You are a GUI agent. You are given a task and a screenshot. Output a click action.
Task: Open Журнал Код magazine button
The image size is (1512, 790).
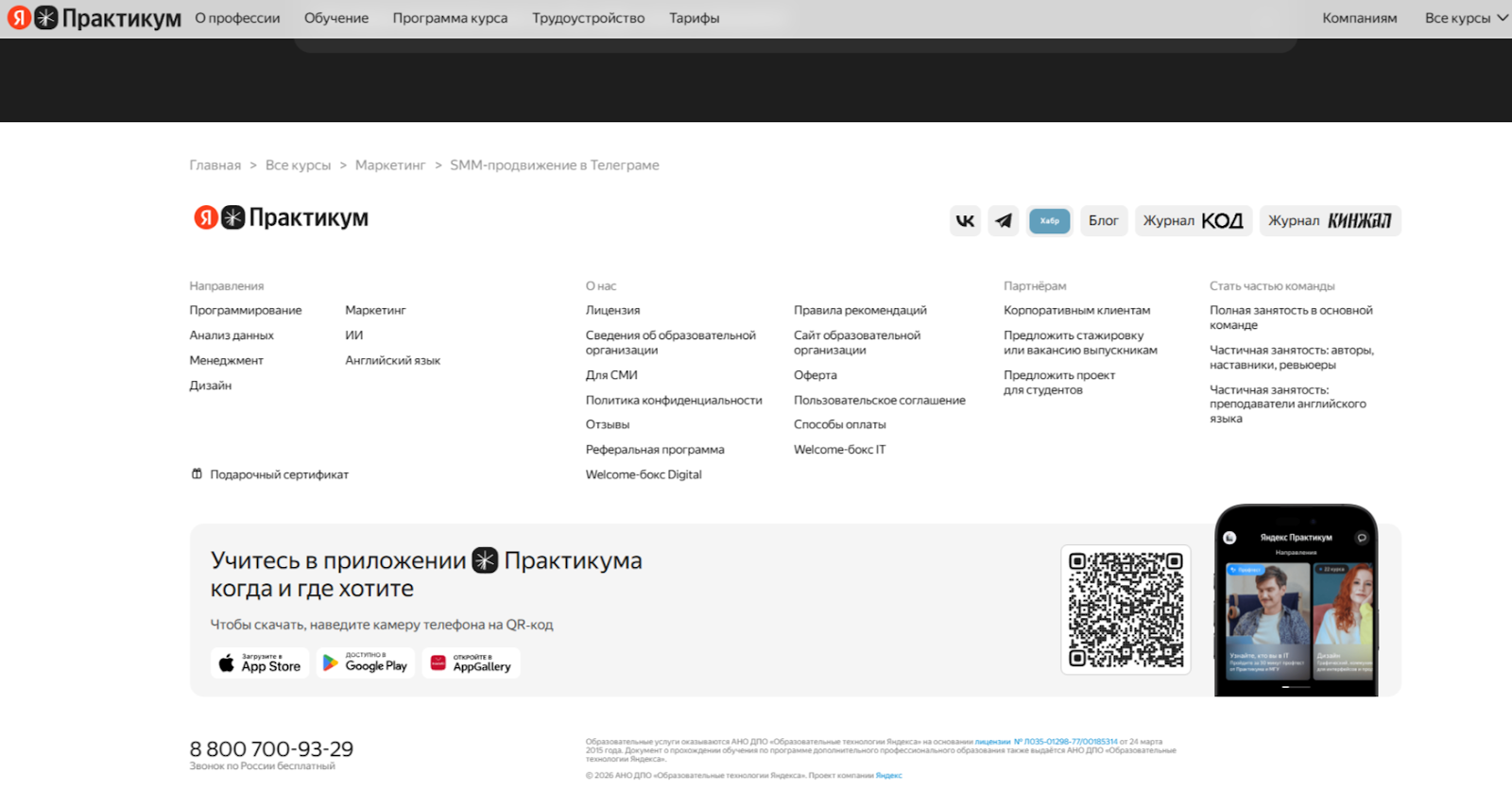(1193, 221)
